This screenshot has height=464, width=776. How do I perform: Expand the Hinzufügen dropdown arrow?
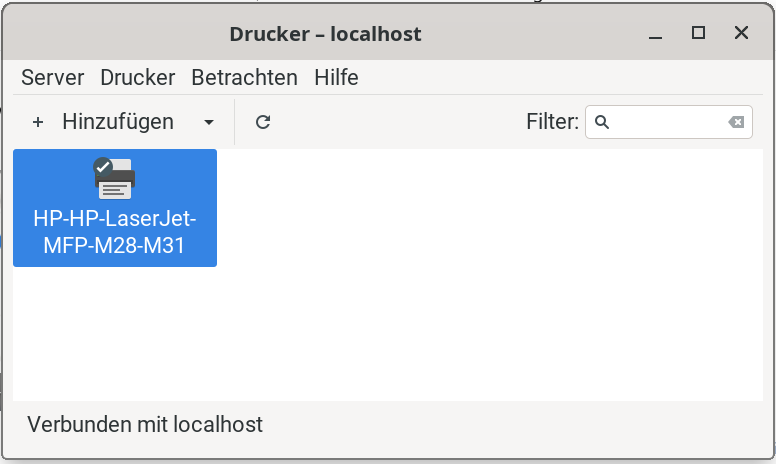click(209, 122)
